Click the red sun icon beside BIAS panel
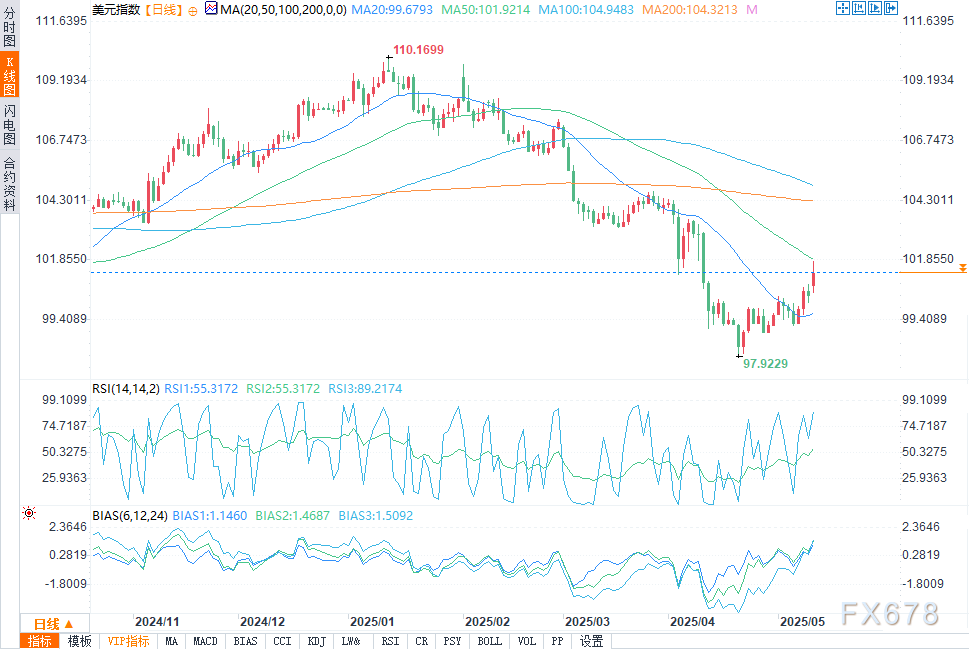The width and height of the screenshot is (969, 649). pyautogui.click(x=28, y=513)
